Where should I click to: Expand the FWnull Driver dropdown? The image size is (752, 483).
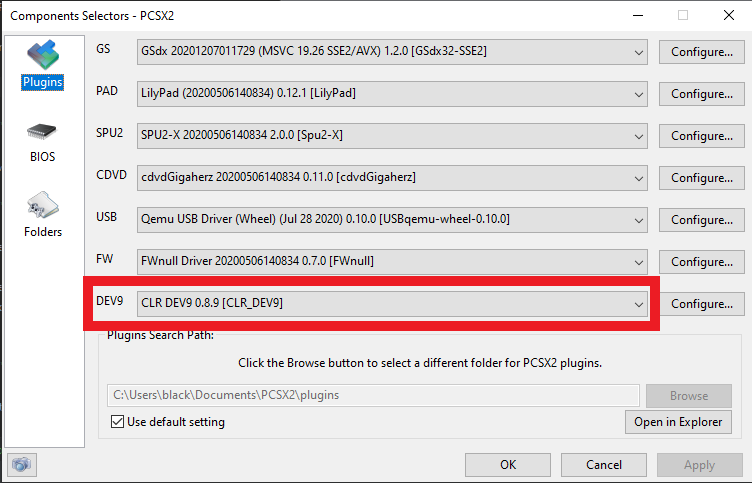click(x=392, y=261)
